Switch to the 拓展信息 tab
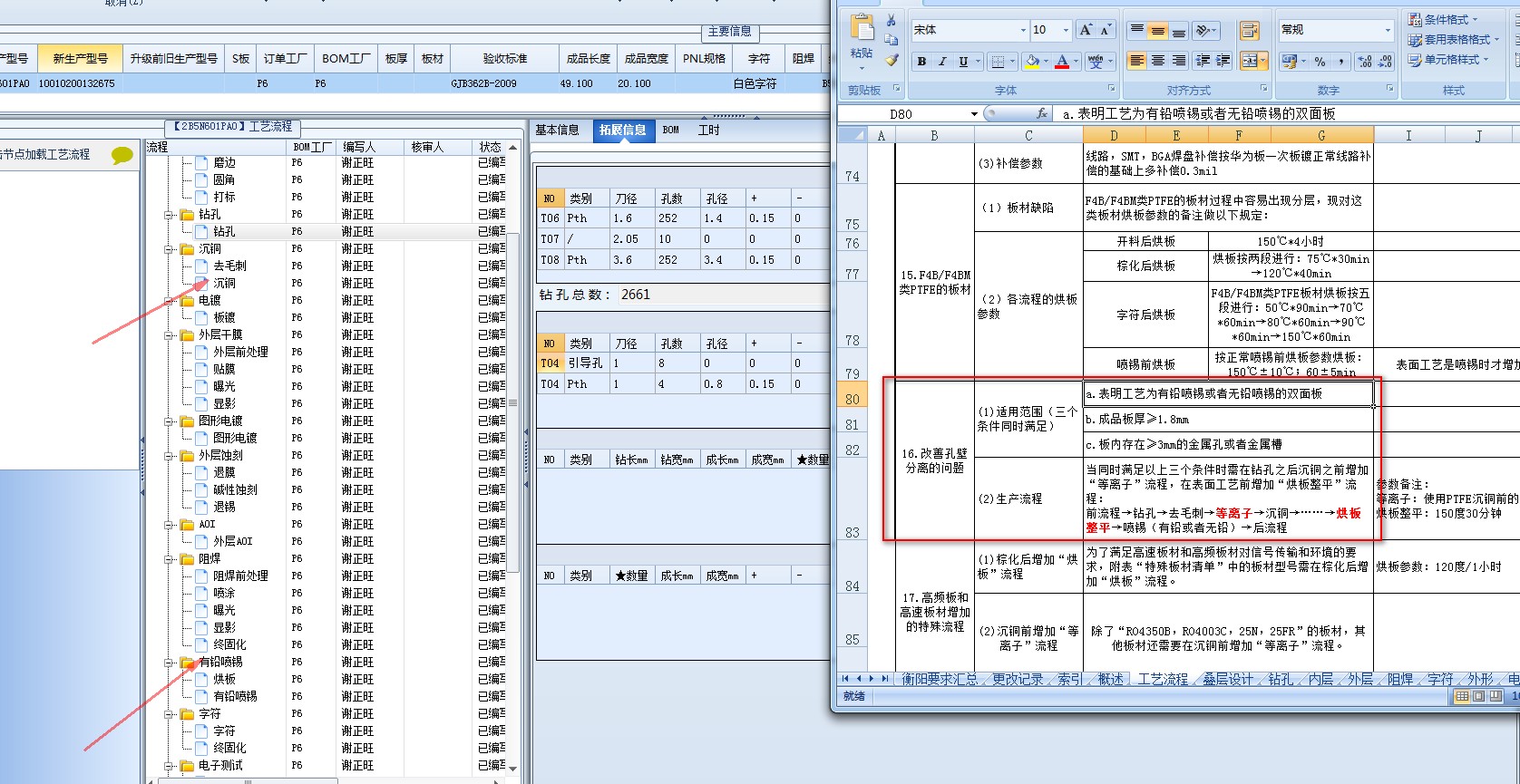The height and width of the screenshot is (784, 1520). pos(622,130)
